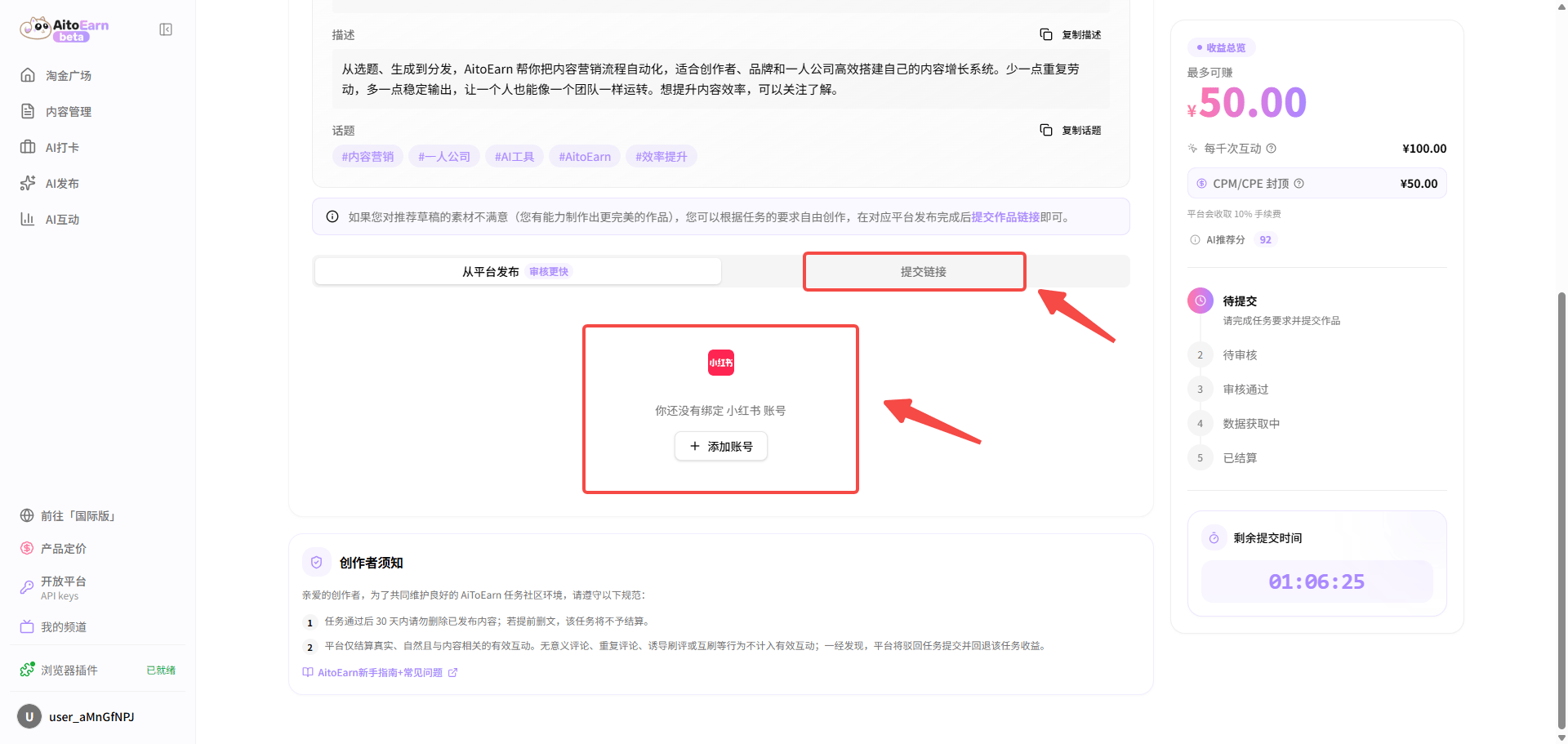Image resolution: width=1568 pixels, height=744 pixels.
Task: Select the #内容营销 topic tag
Action: click(x=367, y=156)
